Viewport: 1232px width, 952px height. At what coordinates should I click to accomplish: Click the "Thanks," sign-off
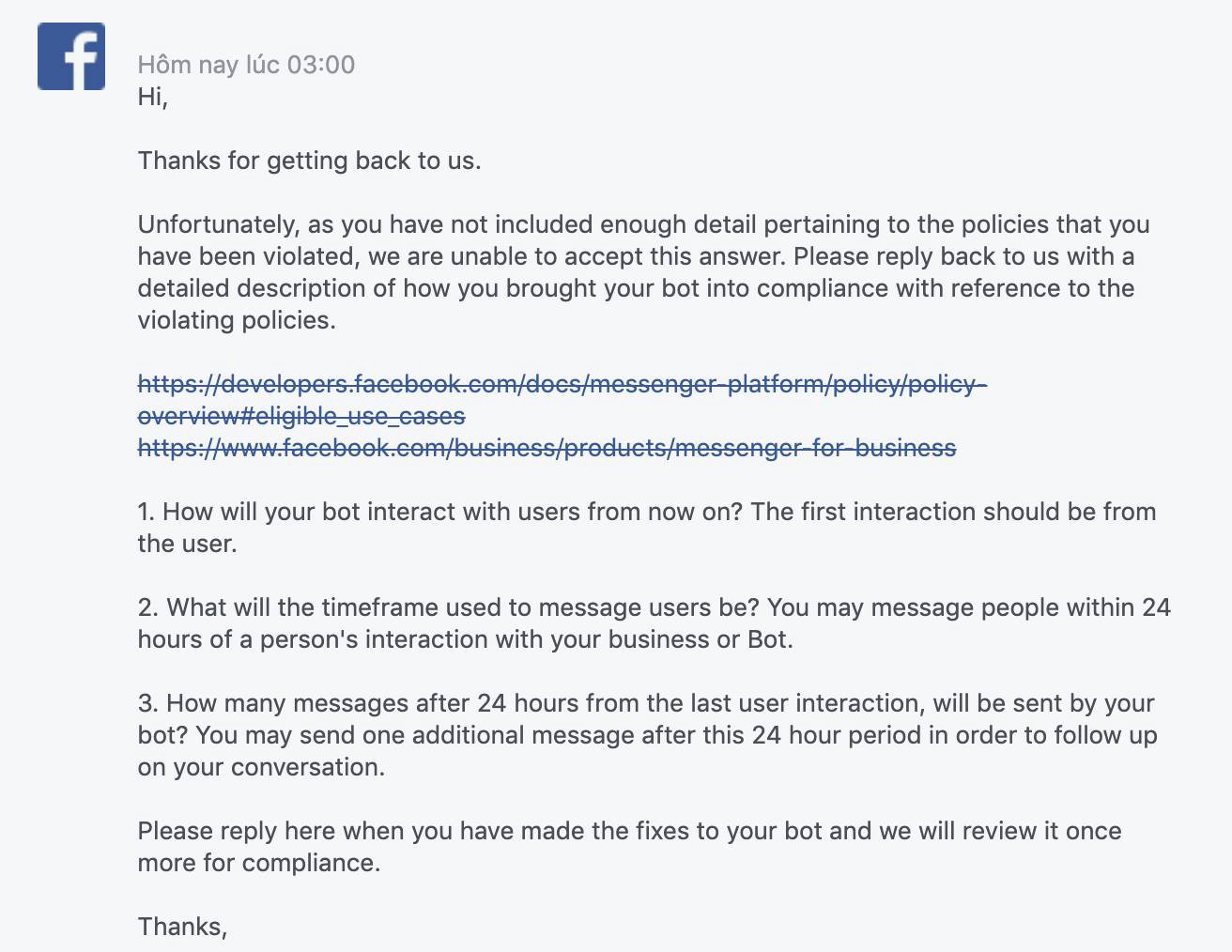coord(183,927)
